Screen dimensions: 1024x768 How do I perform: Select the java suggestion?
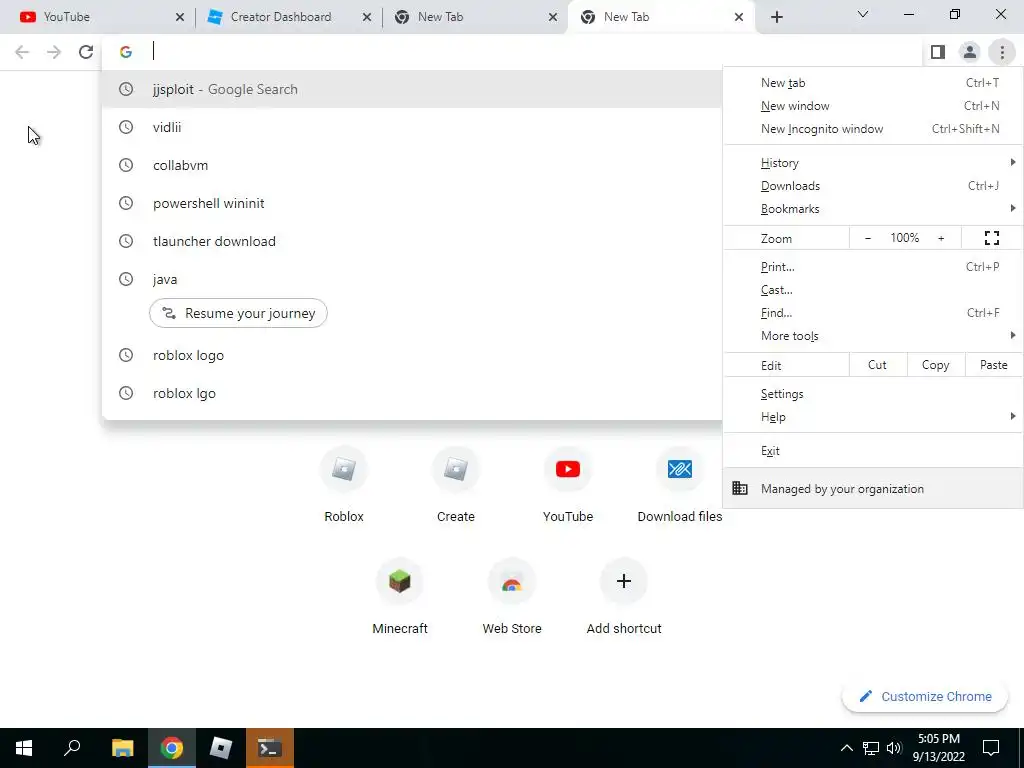pyautogui.click(x=412, y=279)
